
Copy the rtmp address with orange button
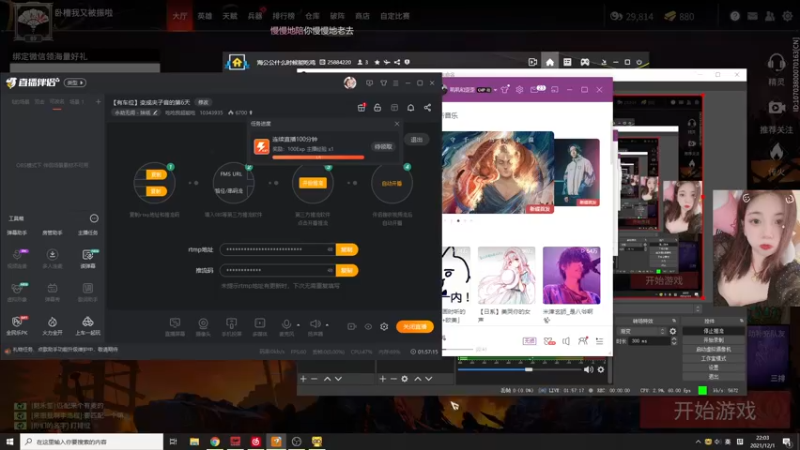click(x=347, y=249)
